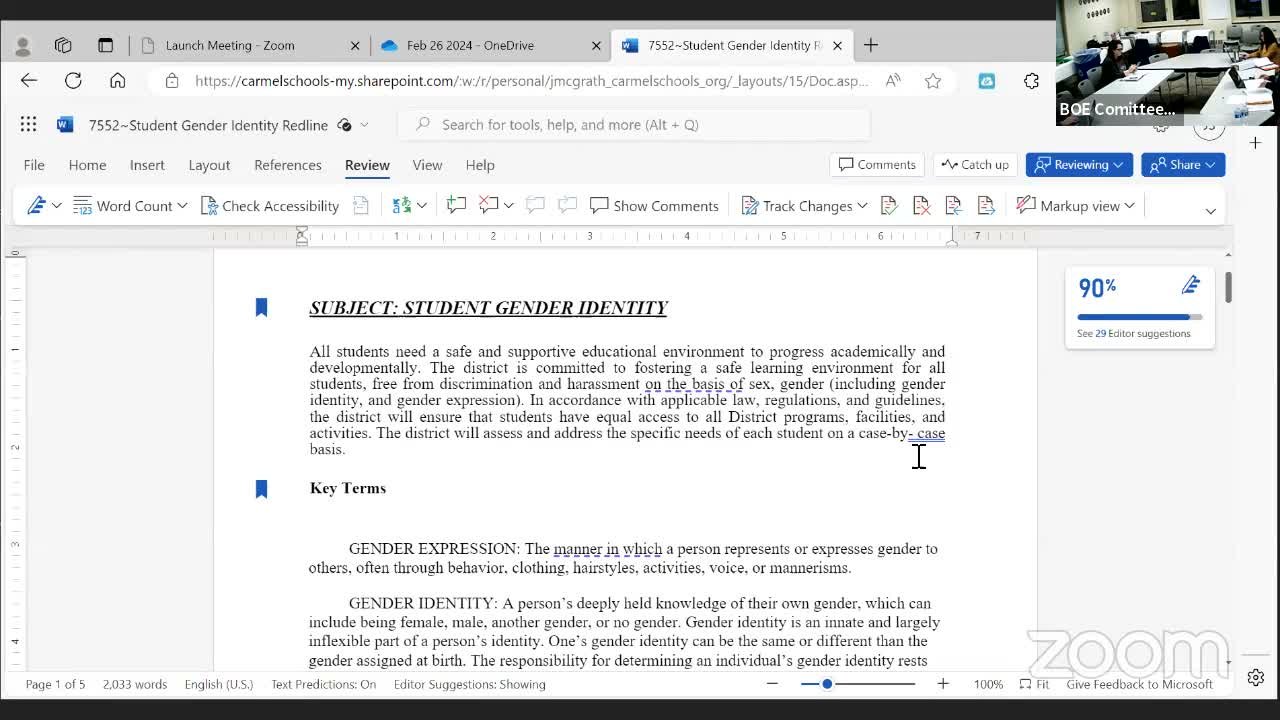
Task: Open the 29 Editor suggestions link
Action: click(x=1133, y=333)
